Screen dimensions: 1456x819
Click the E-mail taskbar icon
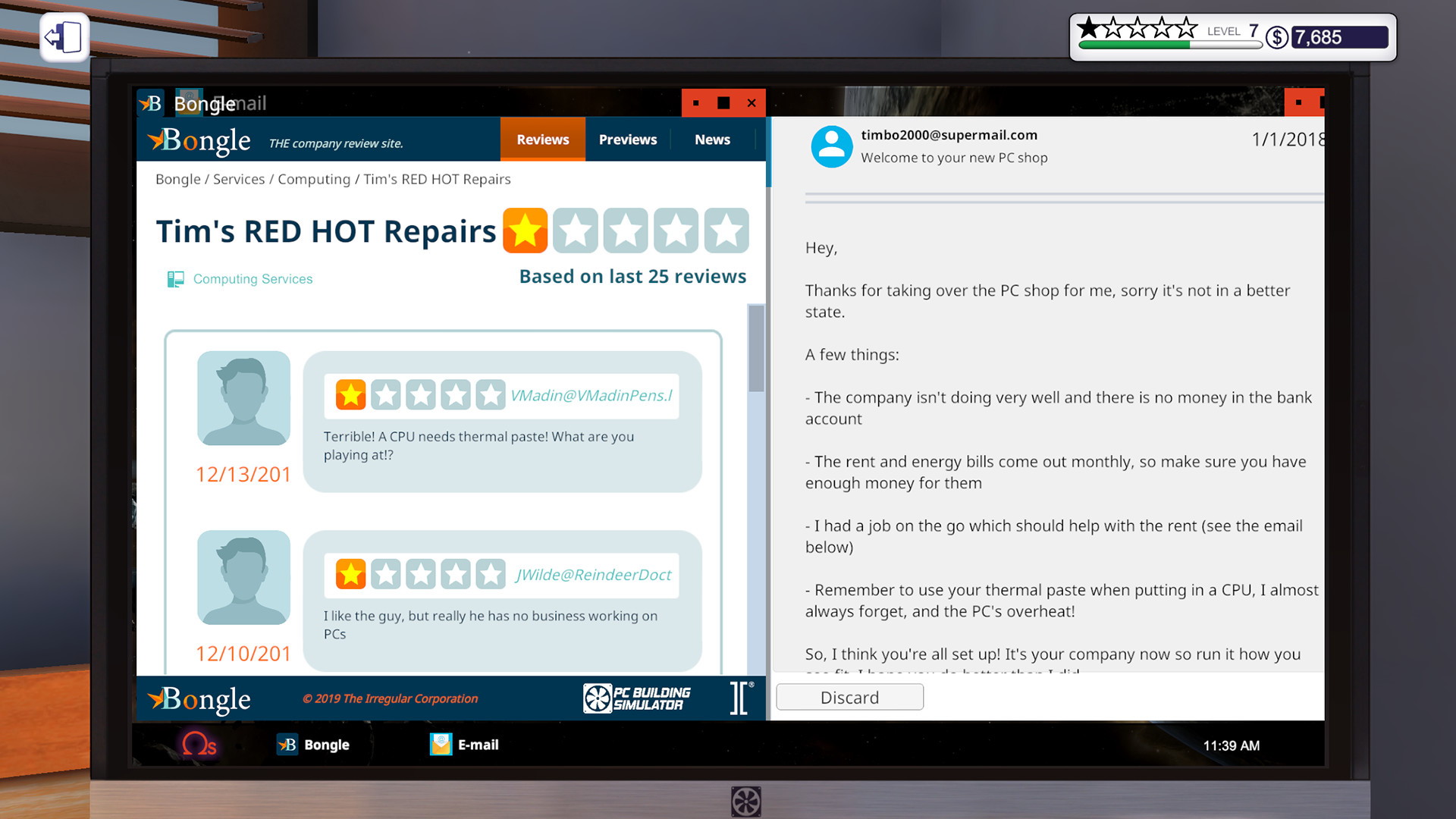click(462, 744)
